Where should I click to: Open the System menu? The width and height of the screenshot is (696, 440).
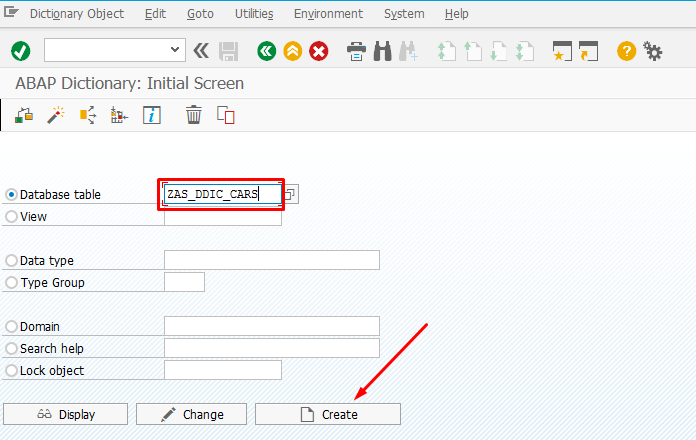[x=404, y=14]
